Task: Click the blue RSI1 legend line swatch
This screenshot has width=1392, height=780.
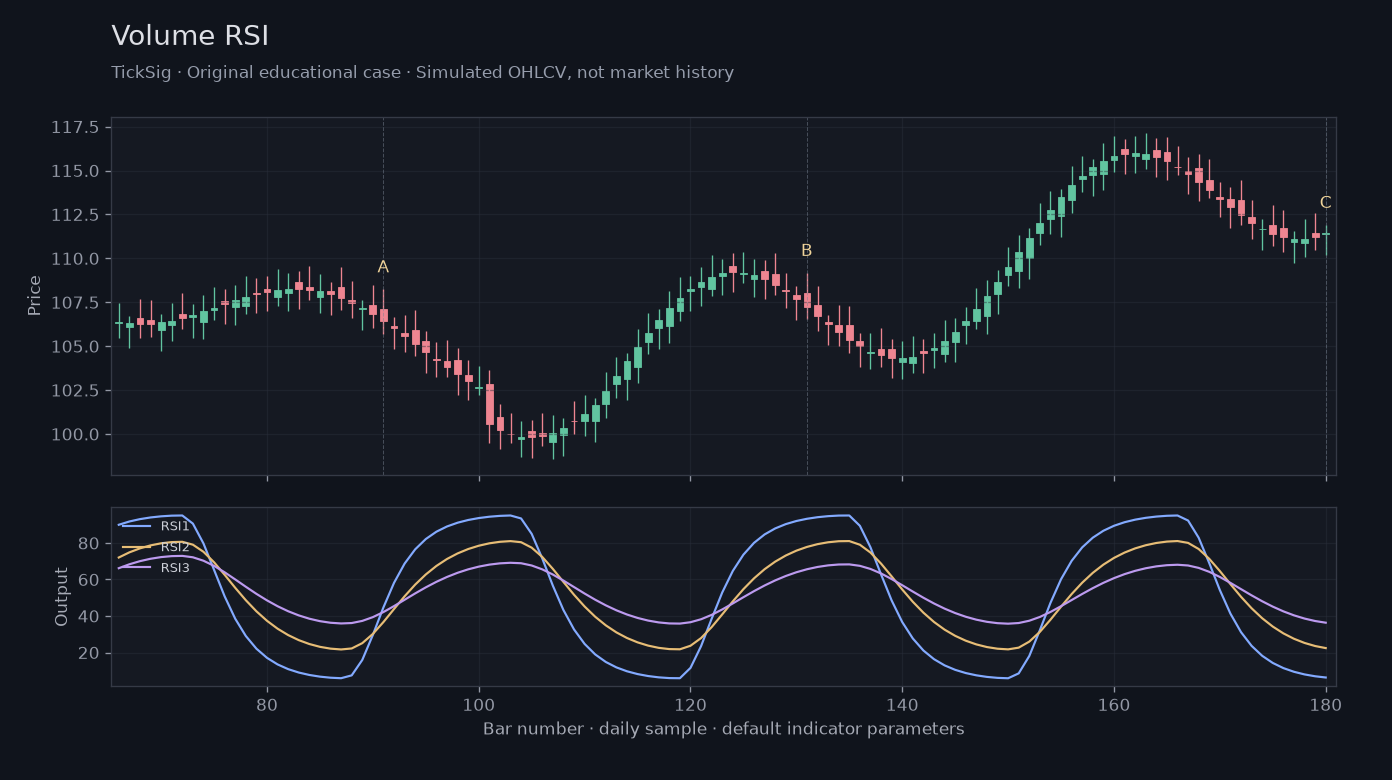Action: 136,526
